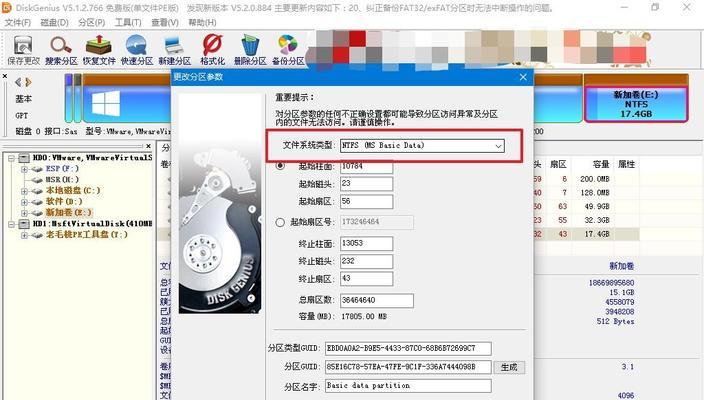Expand the 老毛桃PE工具盘 (Y:) node
Viewport: 704px width, 400px height.
click(25, 235)
